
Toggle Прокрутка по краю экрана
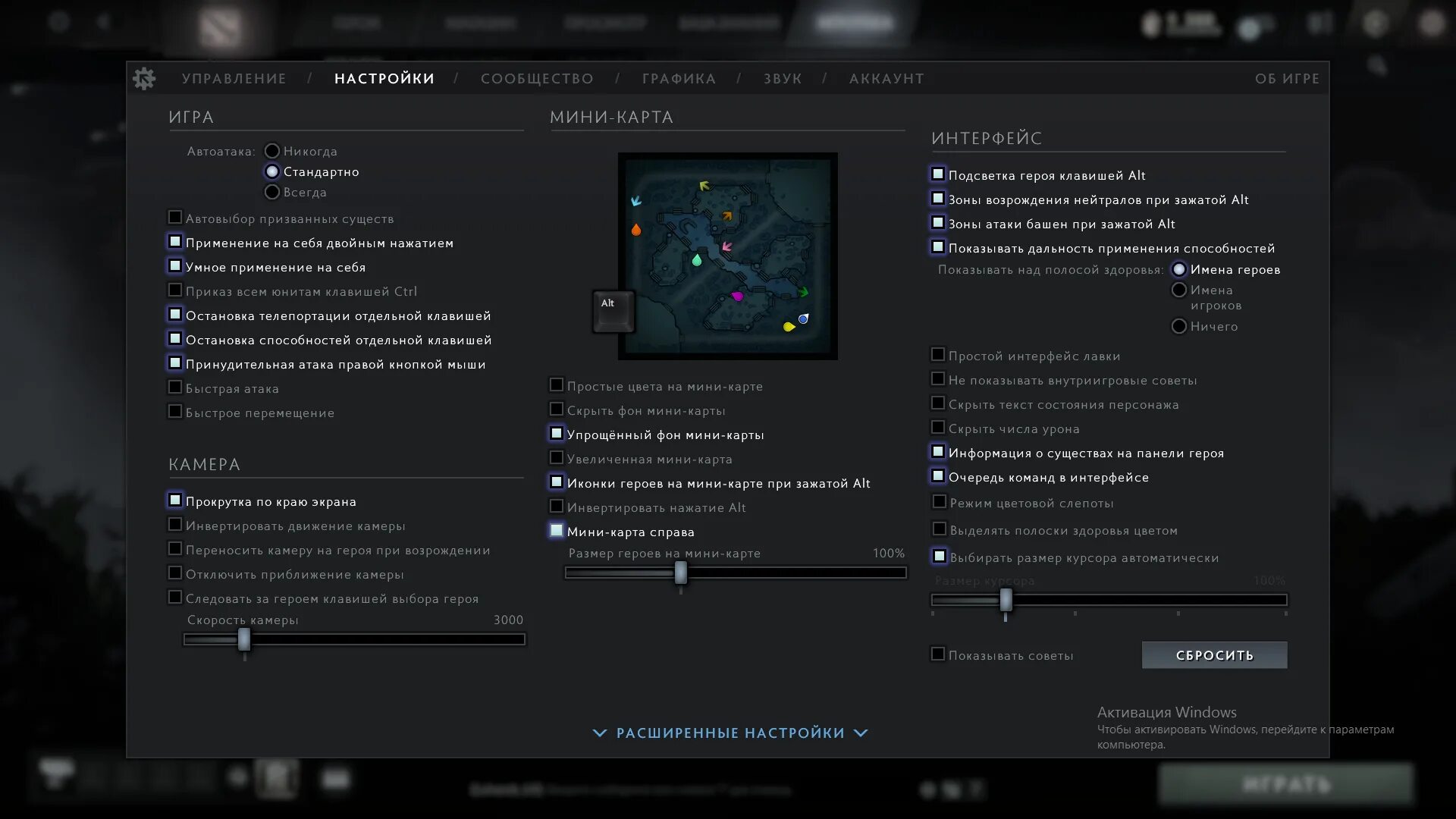tap(175, 500)
